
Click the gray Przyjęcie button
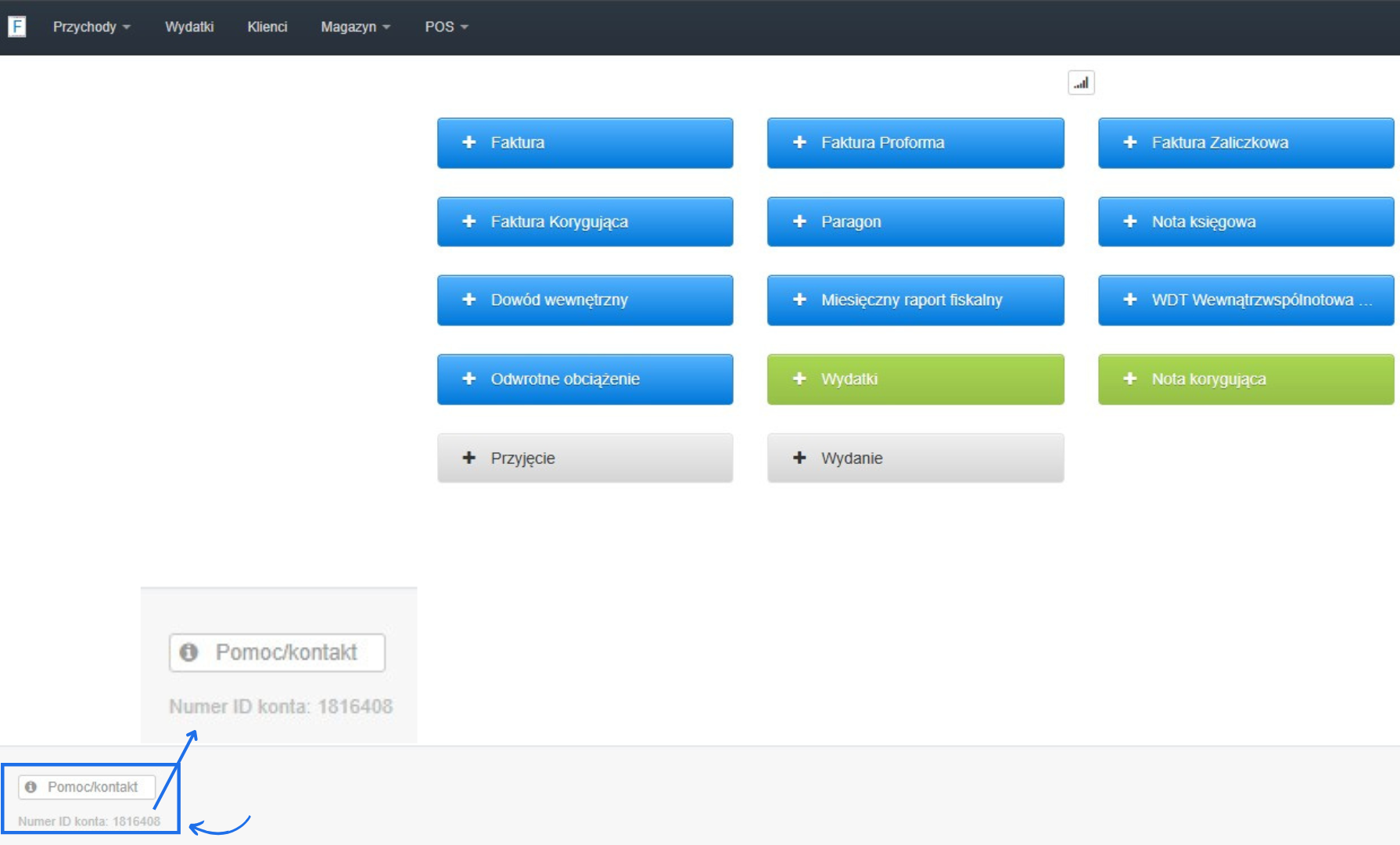point(585,458)
